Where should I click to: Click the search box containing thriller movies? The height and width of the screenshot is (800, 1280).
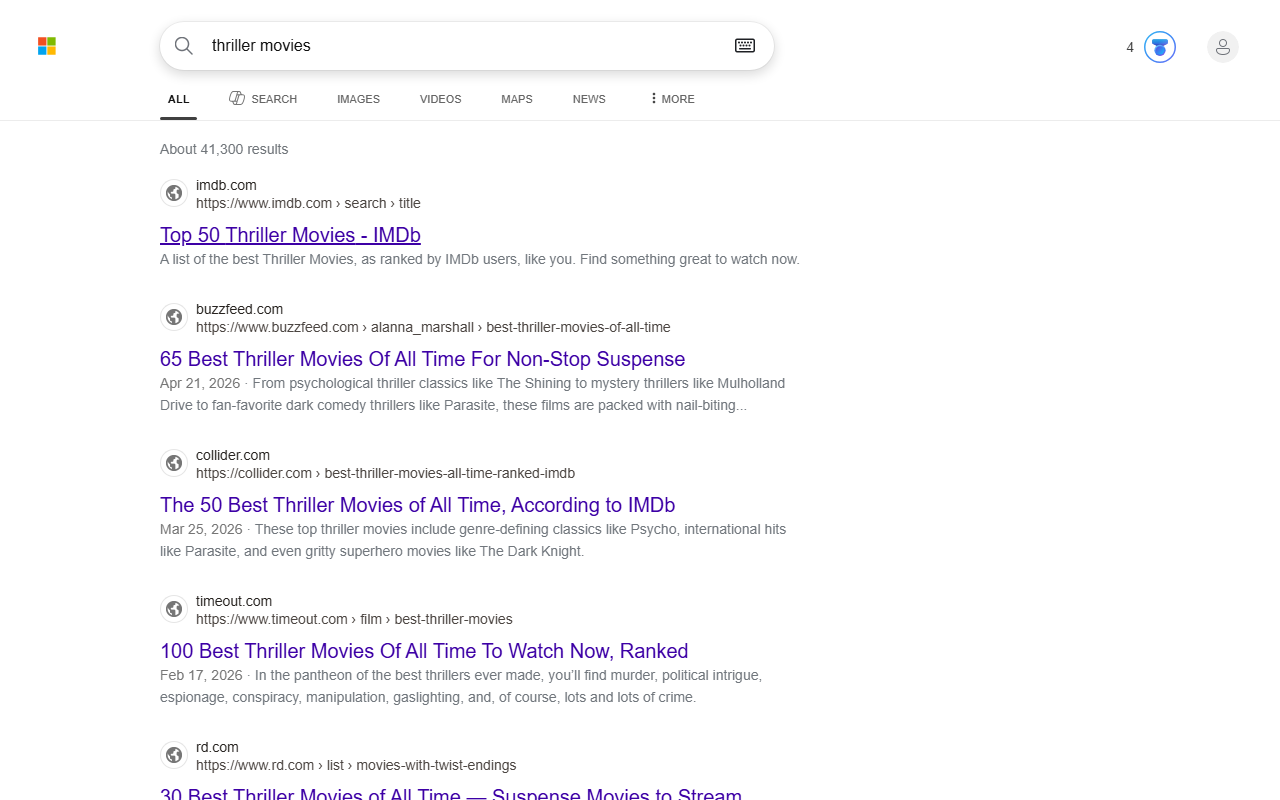point(467,46)
